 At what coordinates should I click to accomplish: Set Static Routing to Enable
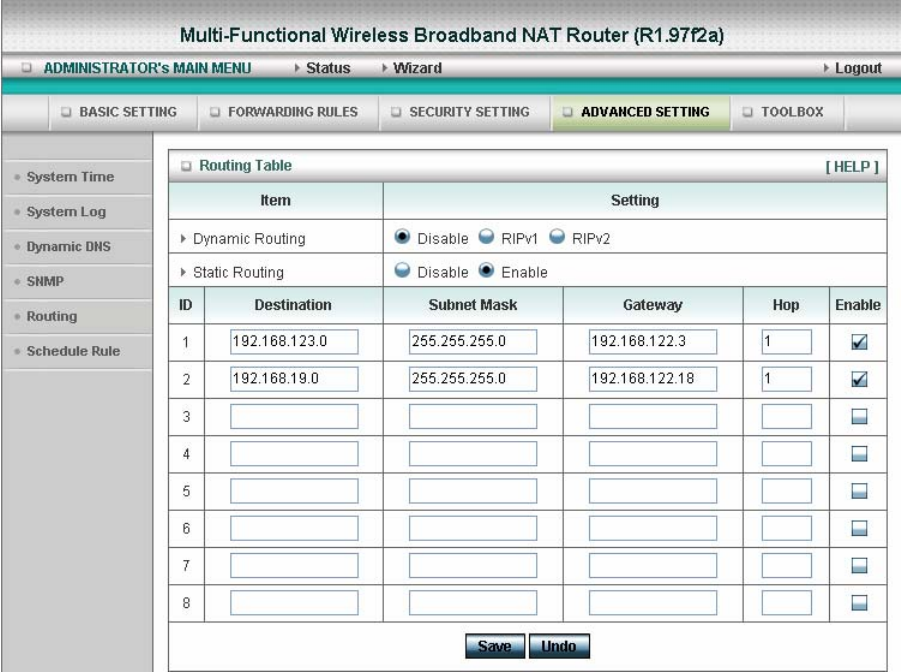tap(486, 270)
